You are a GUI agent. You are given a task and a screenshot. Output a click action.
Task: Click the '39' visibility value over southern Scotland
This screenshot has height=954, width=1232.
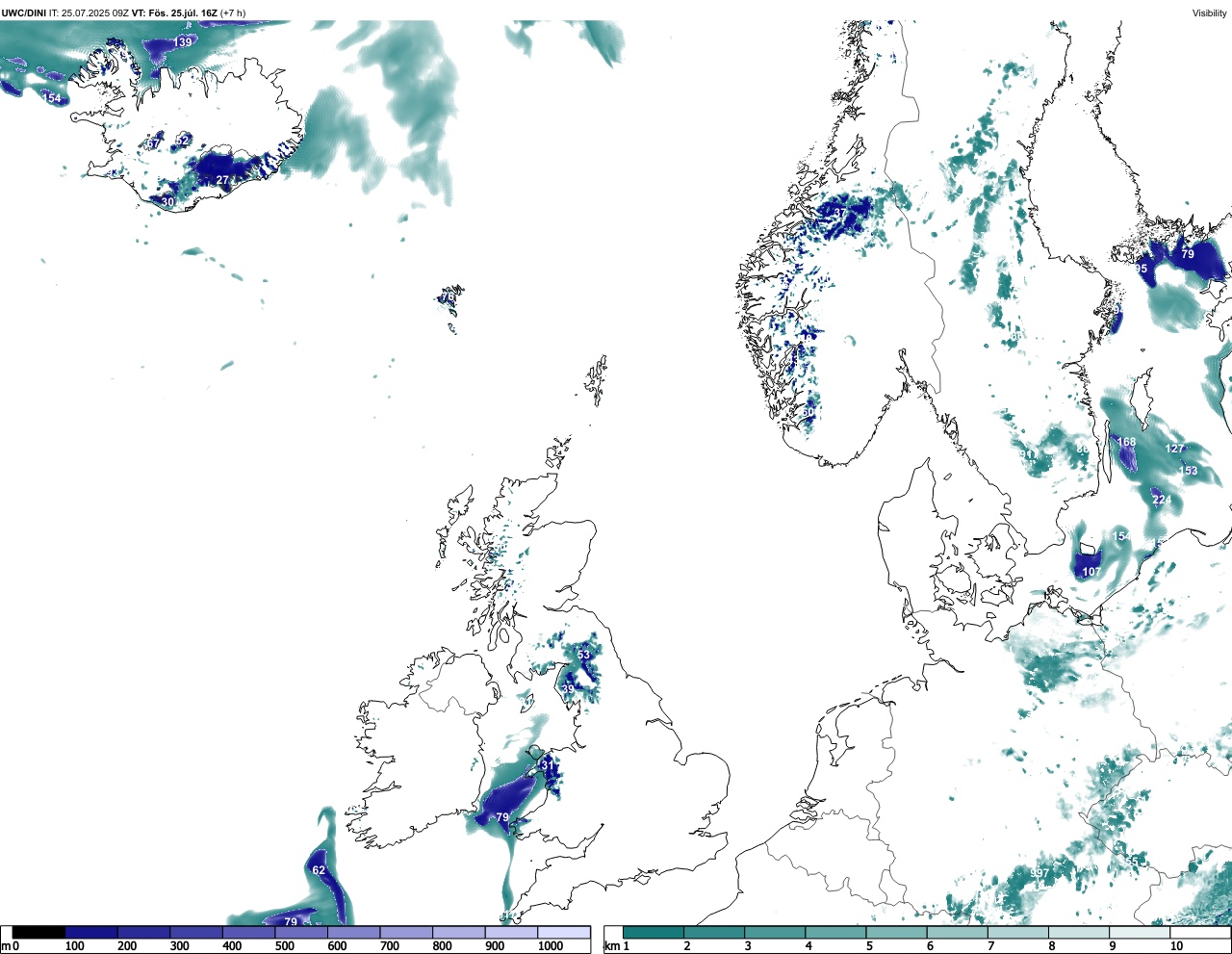568,688
